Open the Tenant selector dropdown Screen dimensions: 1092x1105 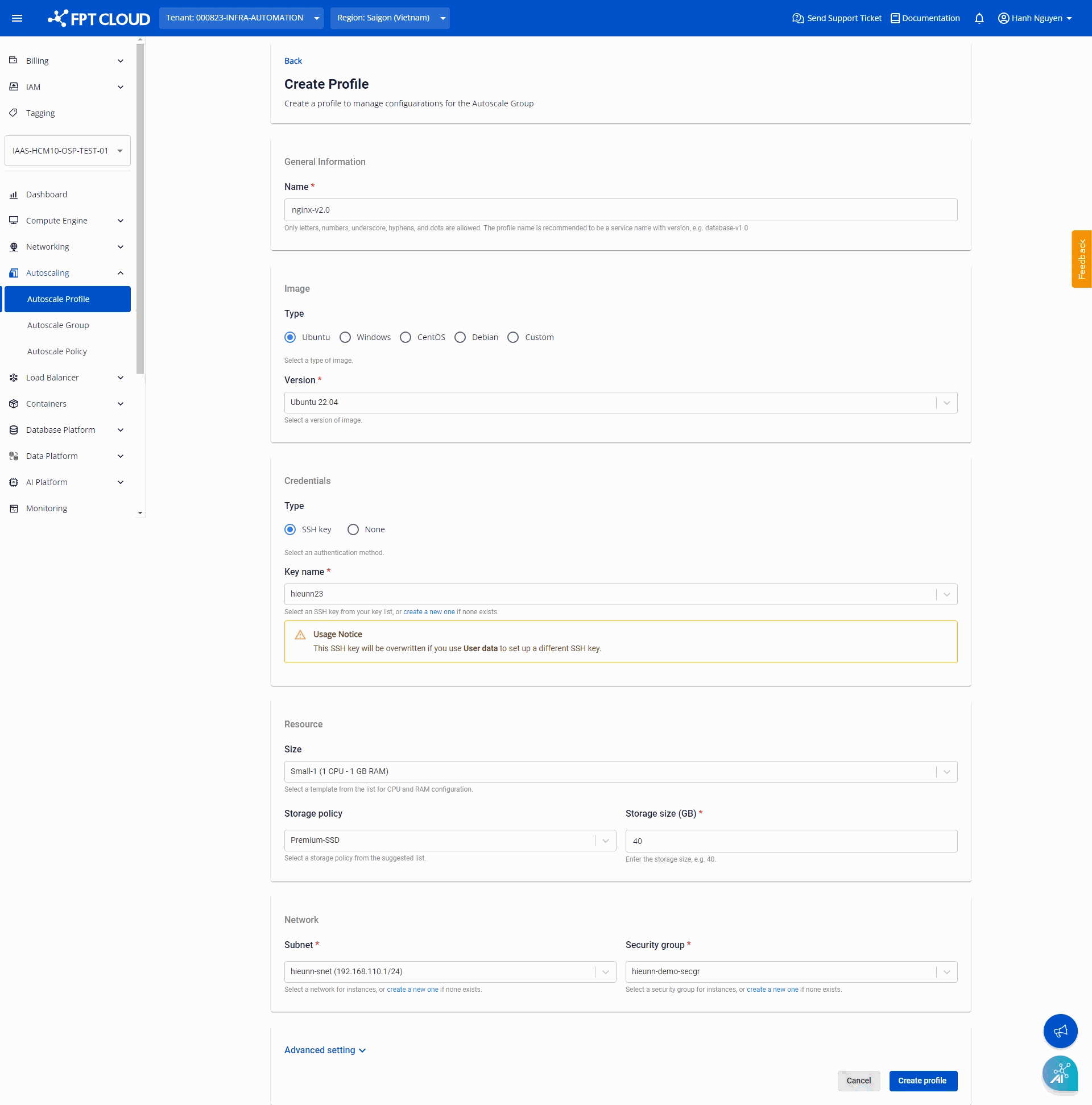pos(241,18)
